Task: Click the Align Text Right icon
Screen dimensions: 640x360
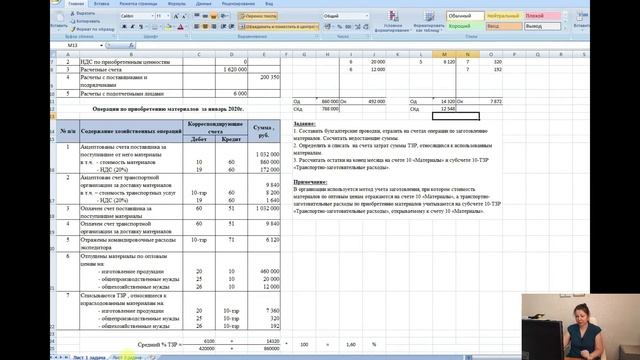Action: 213,27
